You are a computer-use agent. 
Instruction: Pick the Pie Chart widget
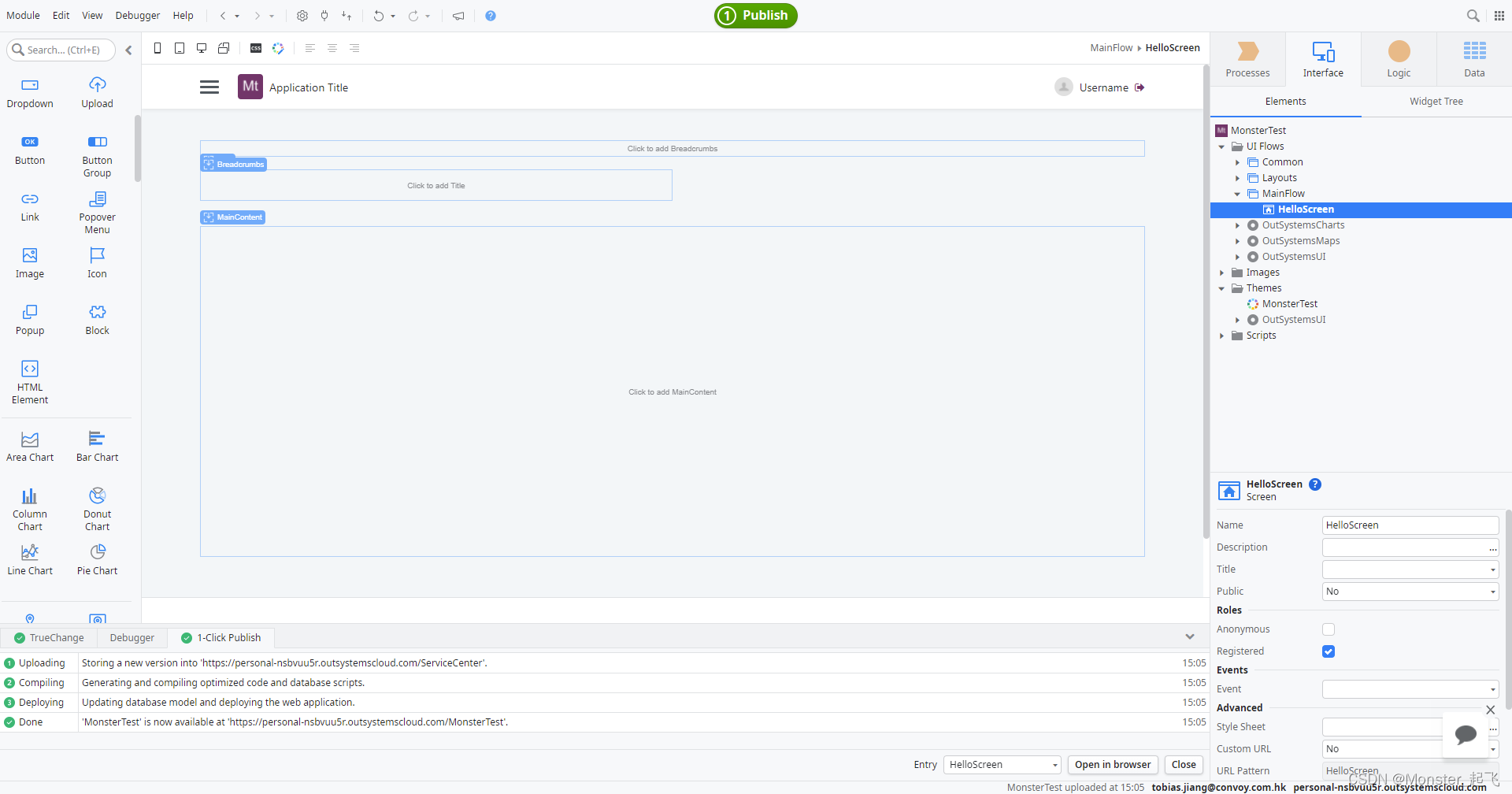click(98, 560)
